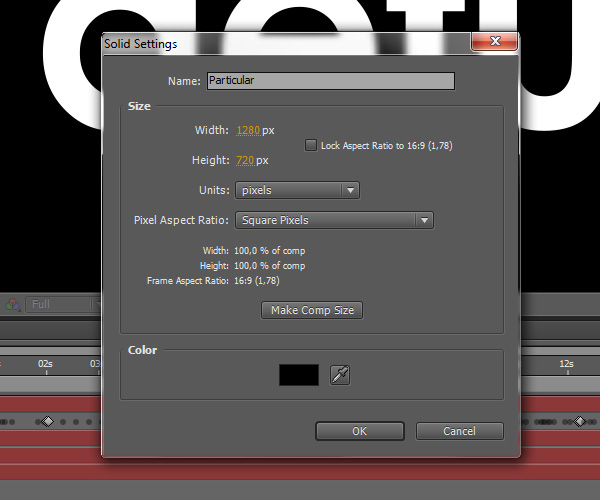Enable Lock Aspect Ratio to 16:9 checkbox
Viewport: 600px width, 500px height.
(x=311, y=145)
